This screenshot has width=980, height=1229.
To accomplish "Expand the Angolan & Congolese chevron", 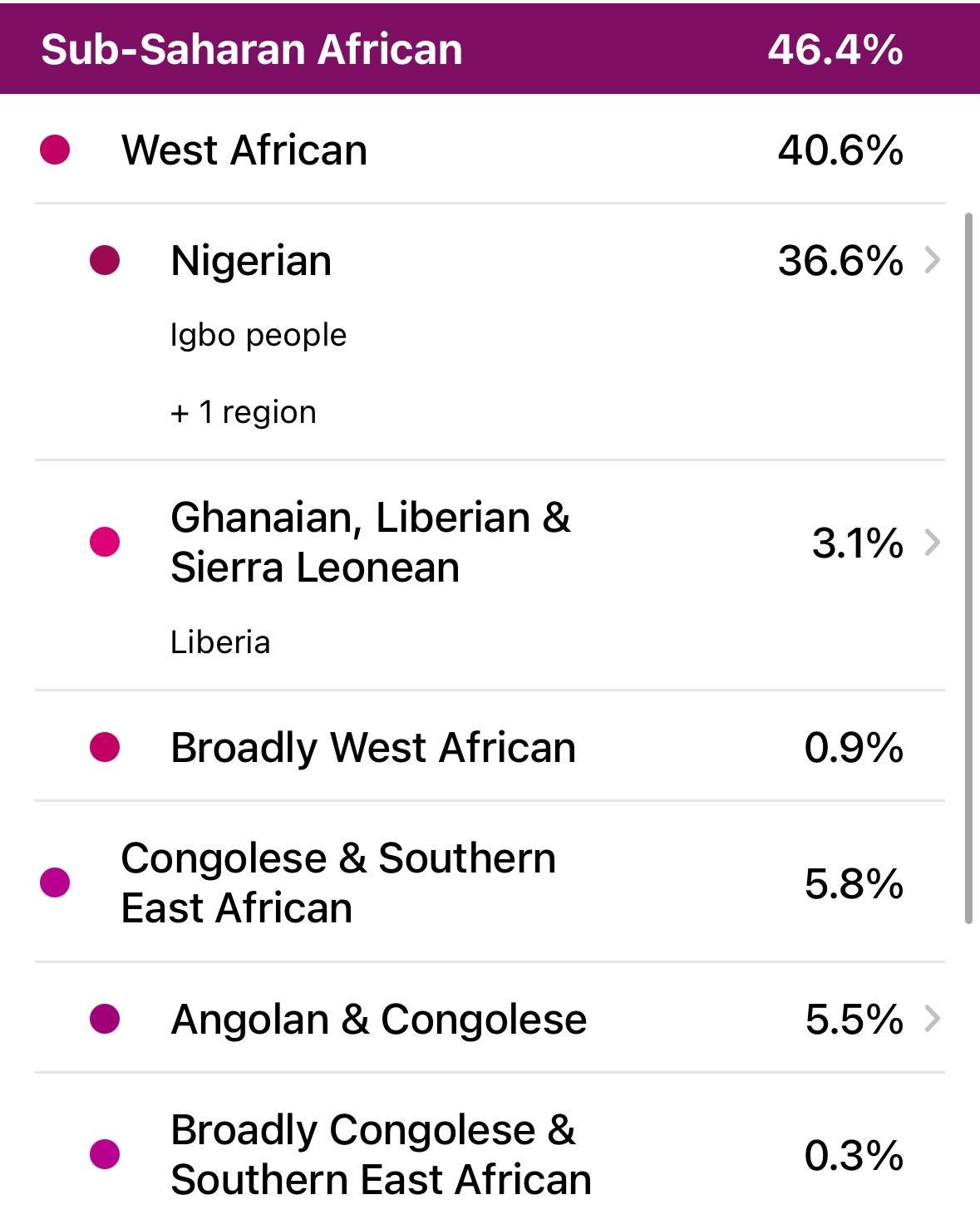I will (x=933, y=1019).
